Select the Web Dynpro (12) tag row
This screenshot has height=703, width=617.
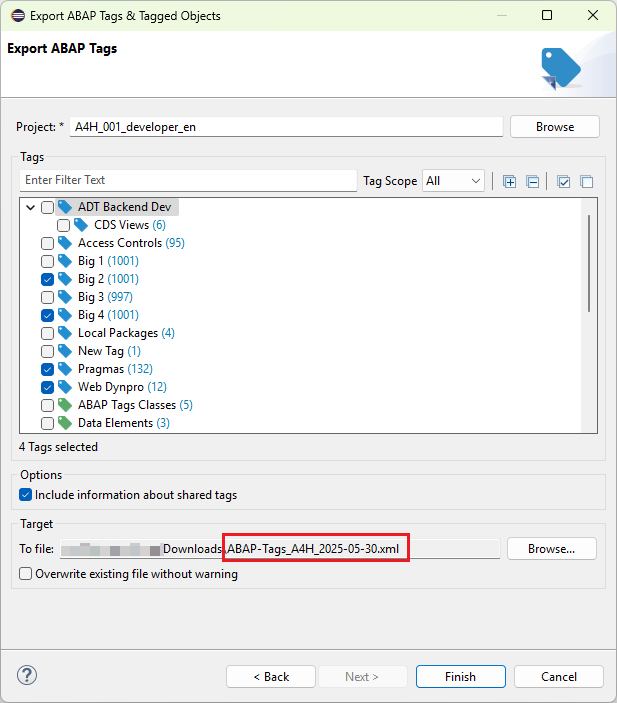click(122, 387)
